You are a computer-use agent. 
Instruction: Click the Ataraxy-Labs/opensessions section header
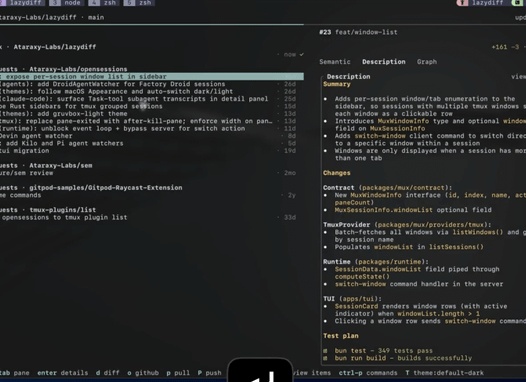pos(64,69)
